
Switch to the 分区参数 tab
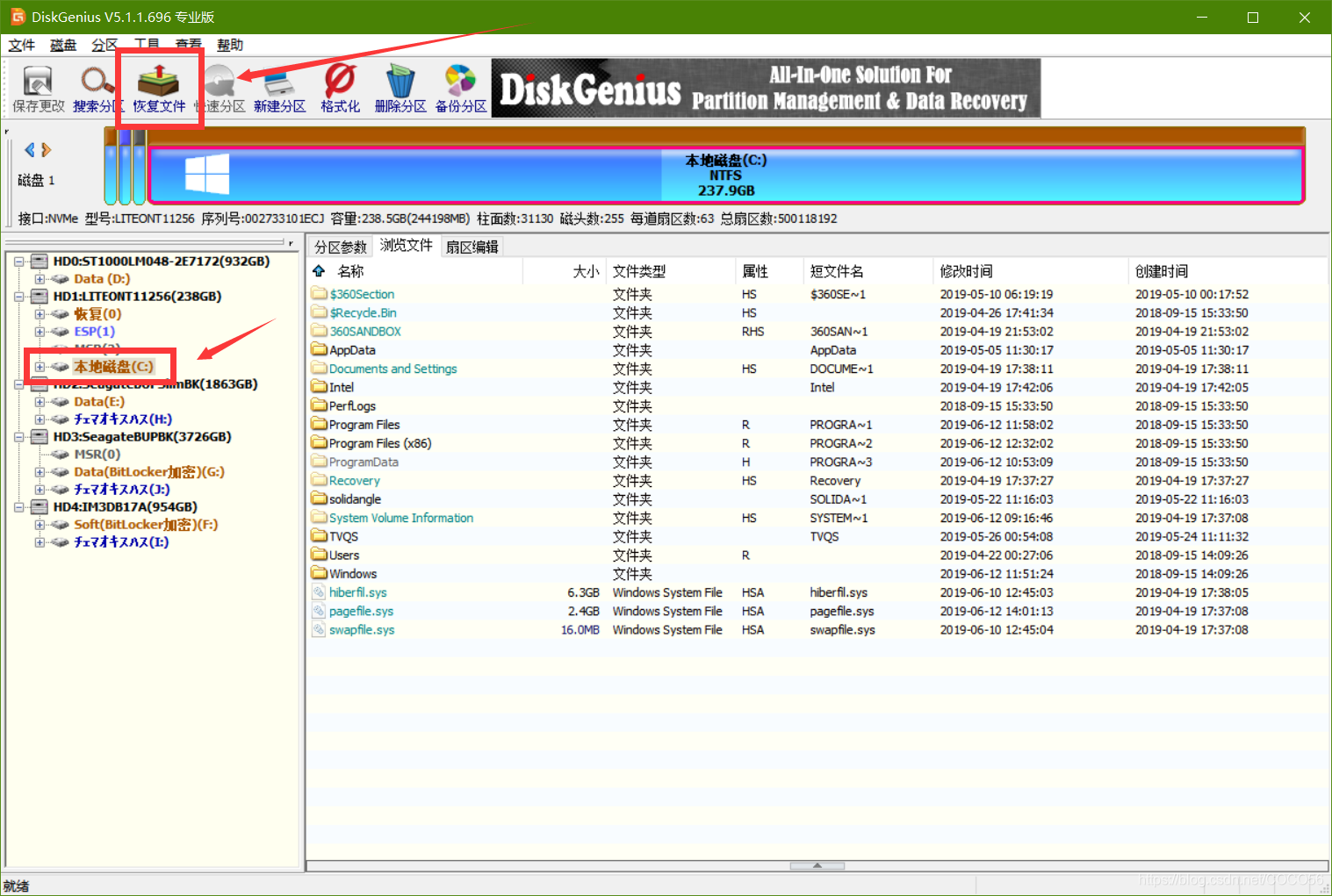341,247
